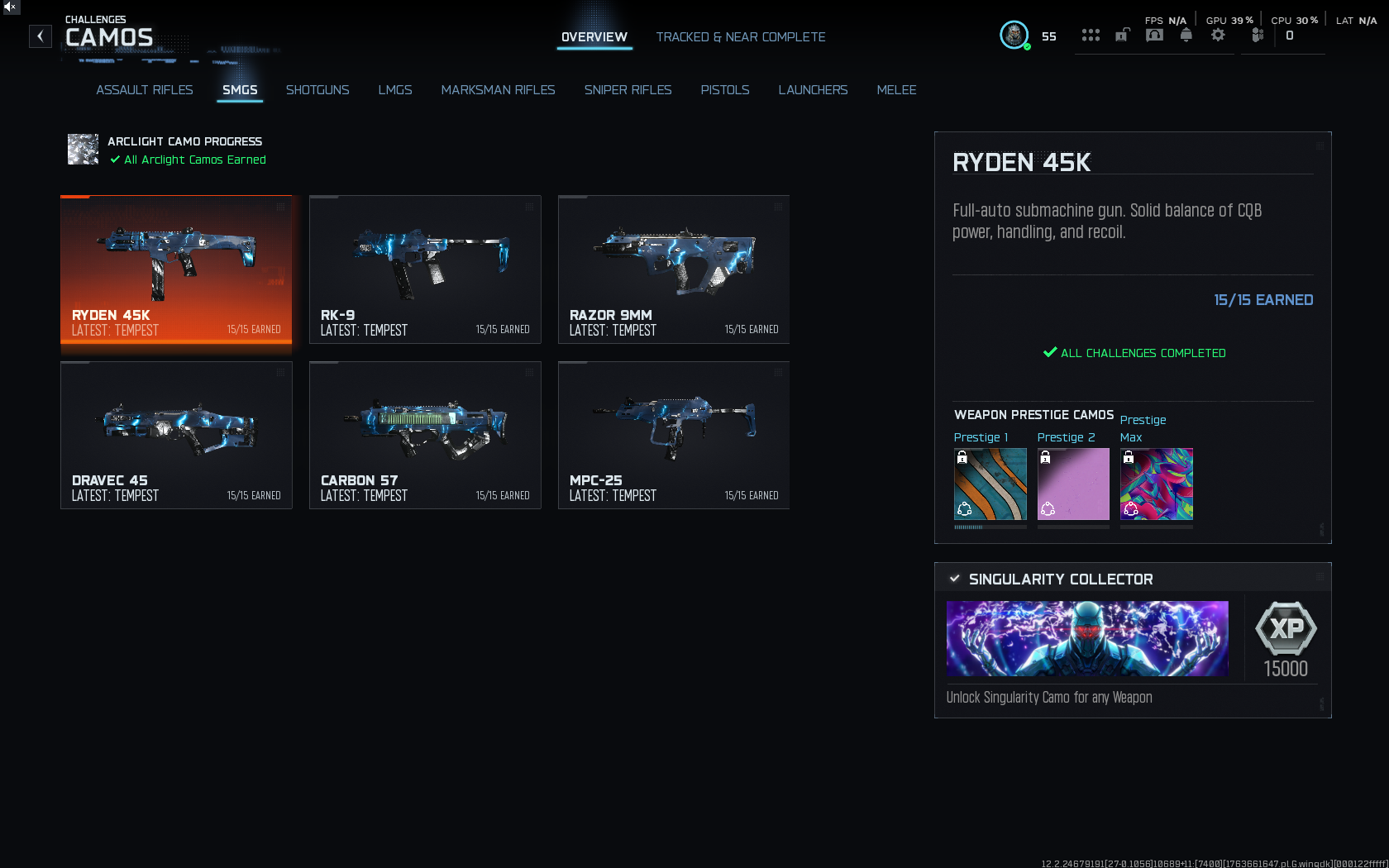Click the player level 55
1389x868 pixels.
point(1049,36)
